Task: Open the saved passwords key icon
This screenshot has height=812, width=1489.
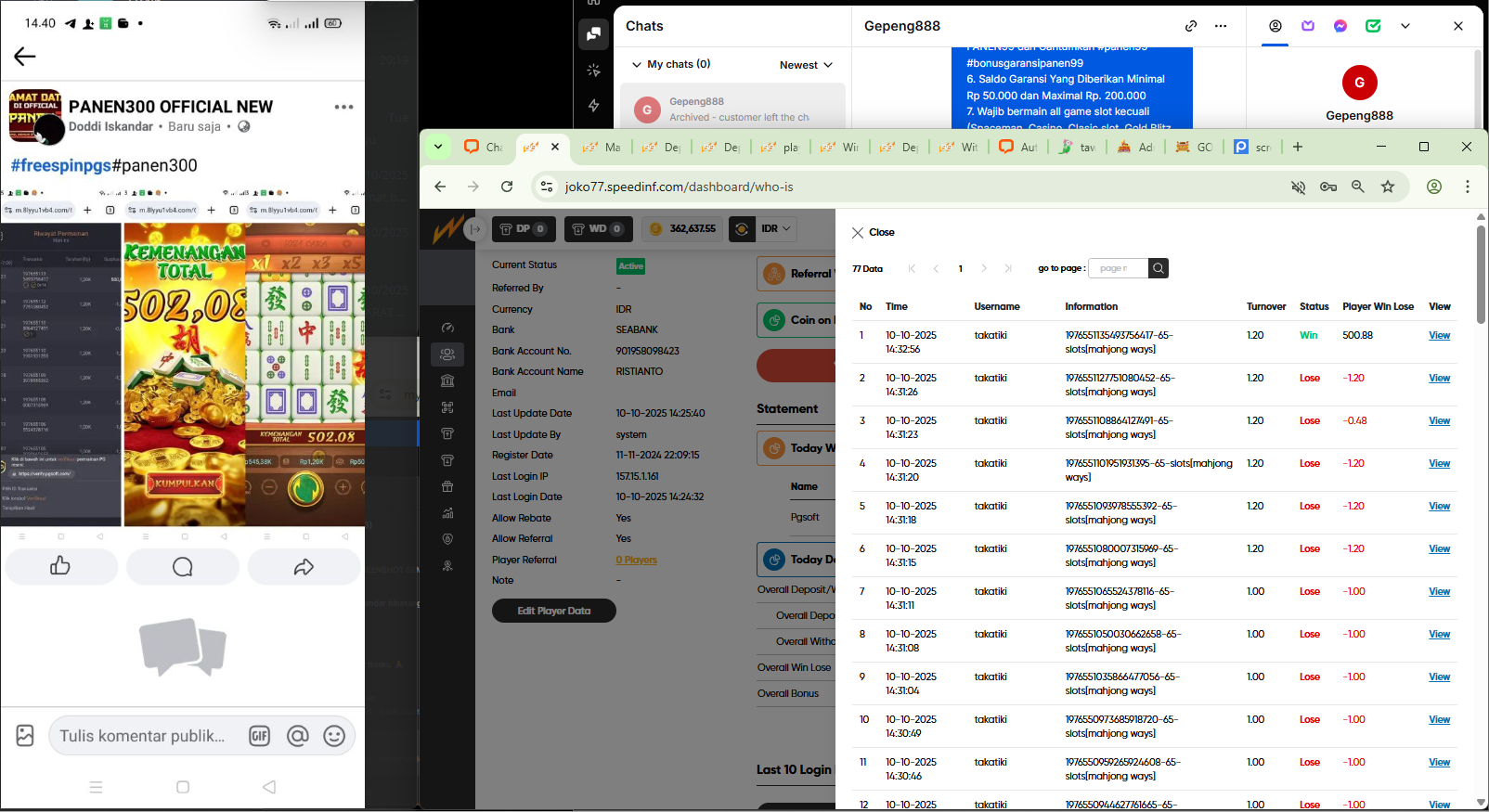Action: tap(1328, 187)
